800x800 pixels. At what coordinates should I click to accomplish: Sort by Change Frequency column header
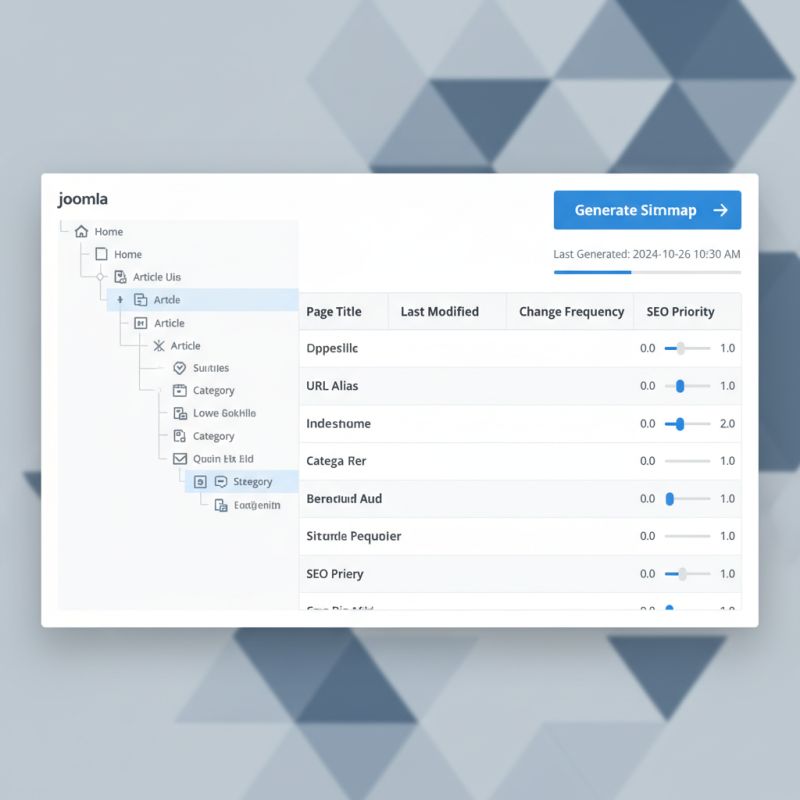point(571,312)
